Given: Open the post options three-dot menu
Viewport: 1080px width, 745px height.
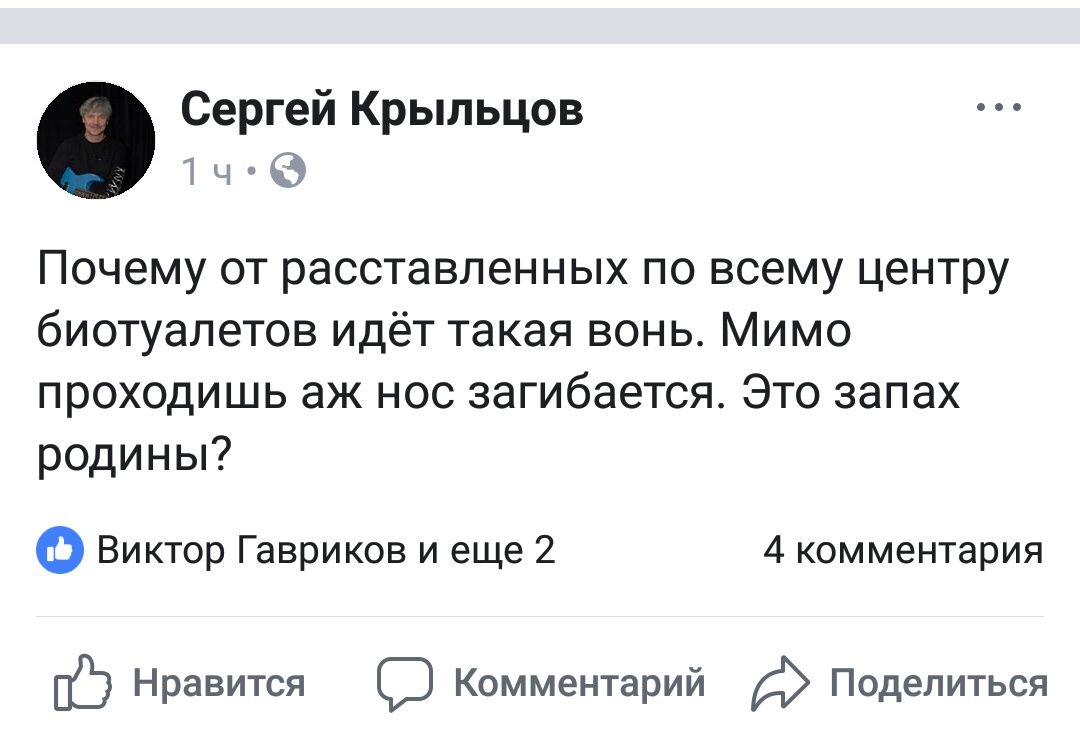Looking at the screenshot, I should click(999, 107).
